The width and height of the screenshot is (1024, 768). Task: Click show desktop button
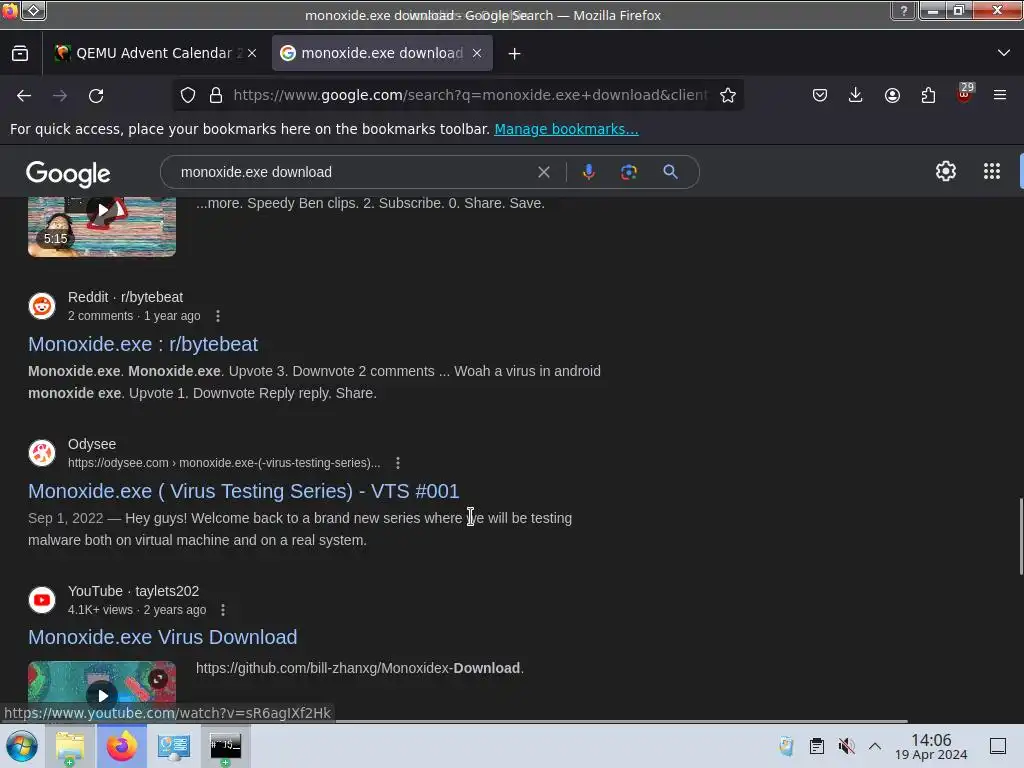click(x=998, y=746)
